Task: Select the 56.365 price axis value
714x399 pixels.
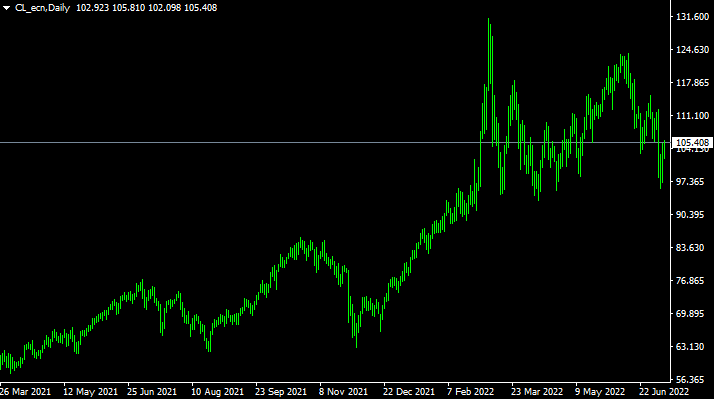Action: click(x=690, y=379)
